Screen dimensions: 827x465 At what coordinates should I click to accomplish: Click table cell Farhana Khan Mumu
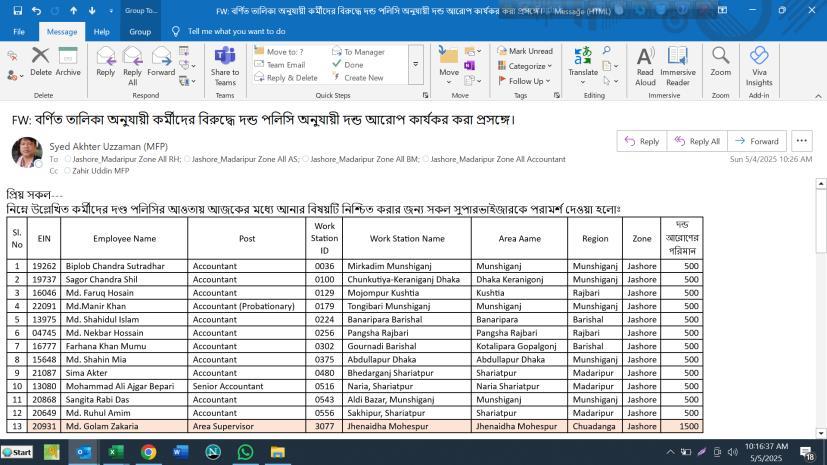[124, 346]
